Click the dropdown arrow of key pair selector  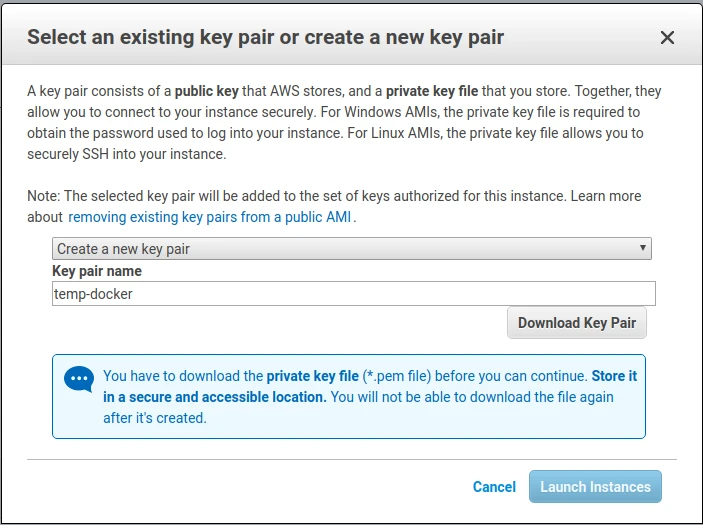pyautogui.click(x=642, y=248)
